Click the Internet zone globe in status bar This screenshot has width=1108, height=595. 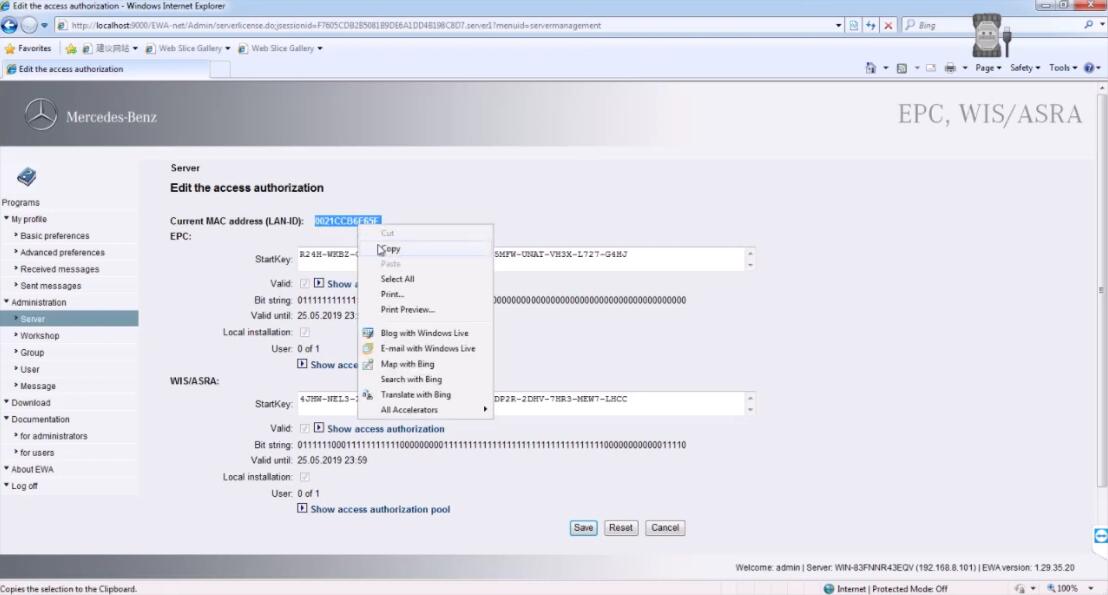[x=829, y=589]
